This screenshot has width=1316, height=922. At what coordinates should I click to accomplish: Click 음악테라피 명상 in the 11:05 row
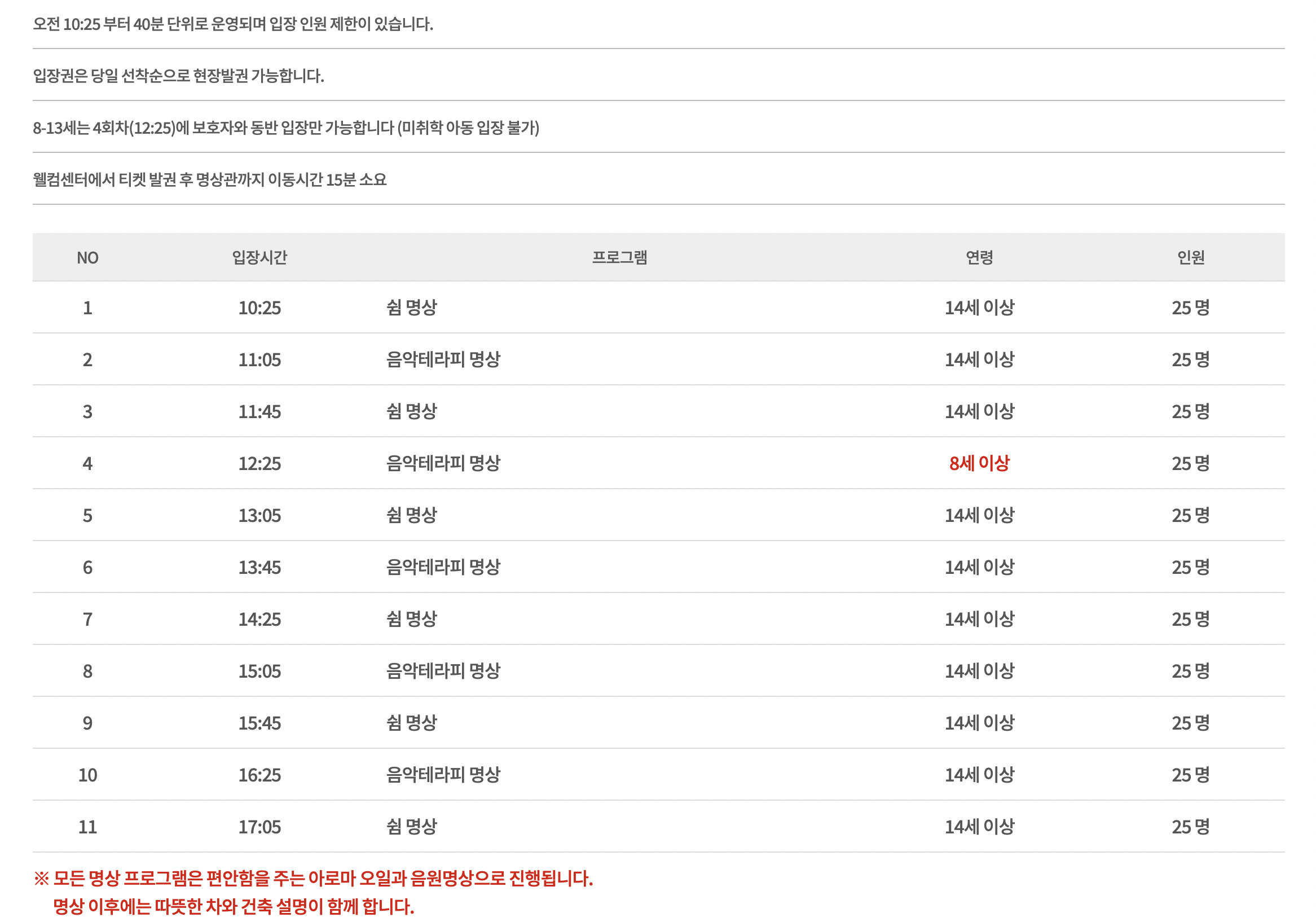click(x=442, y=359)
